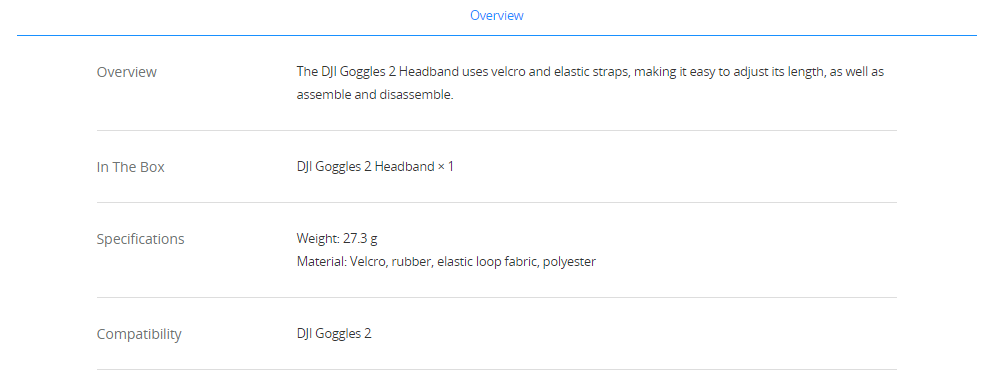Open the blue Overview tab
The height and width of the screenshot is (383, 991).
pos(496,15)
